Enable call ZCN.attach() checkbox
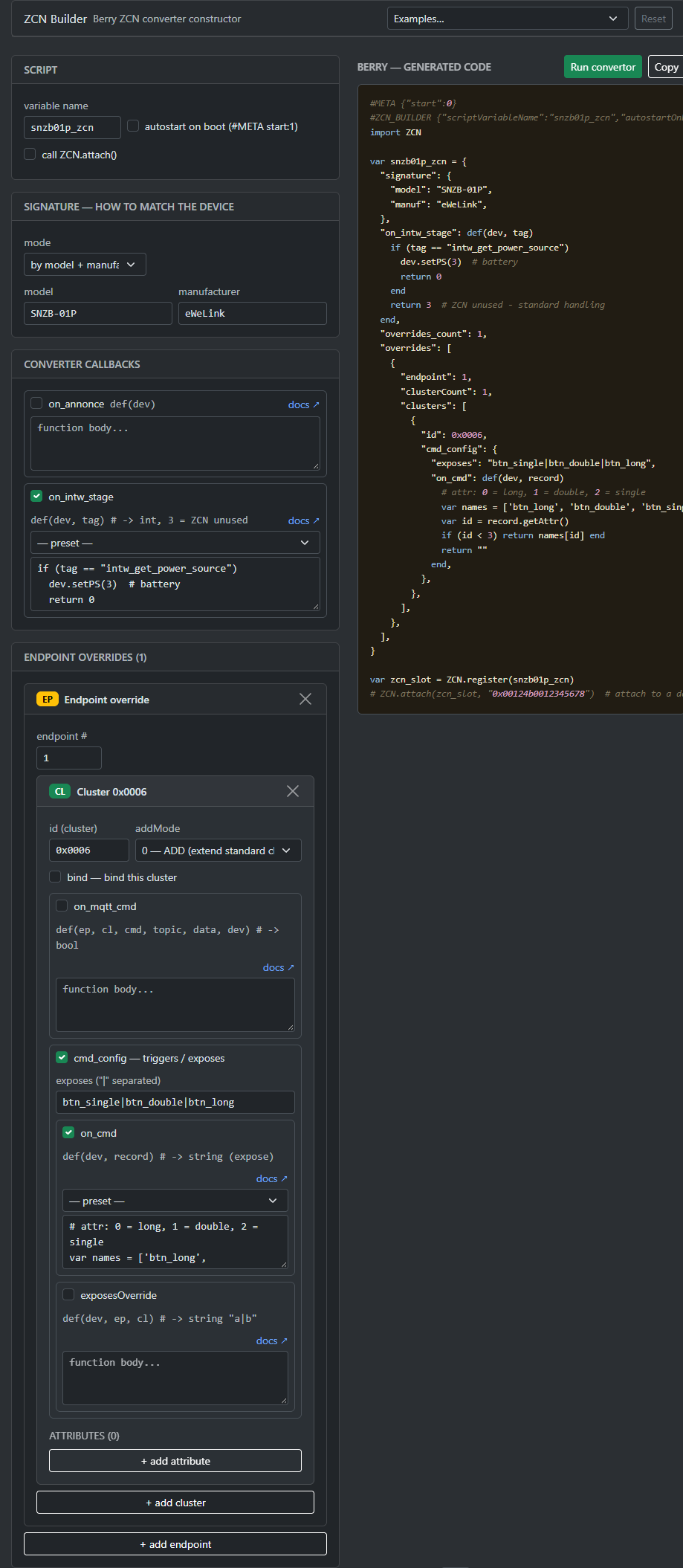The height and width of the screenshot is (1568, 683). 30,154
